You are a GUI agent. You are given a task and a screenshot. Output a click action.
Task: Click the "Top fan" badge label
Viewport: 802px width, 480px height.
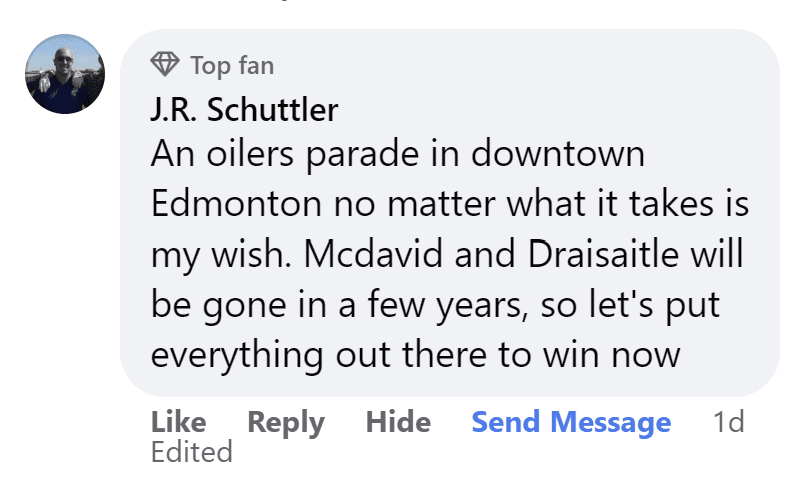[x=232, y=66]
